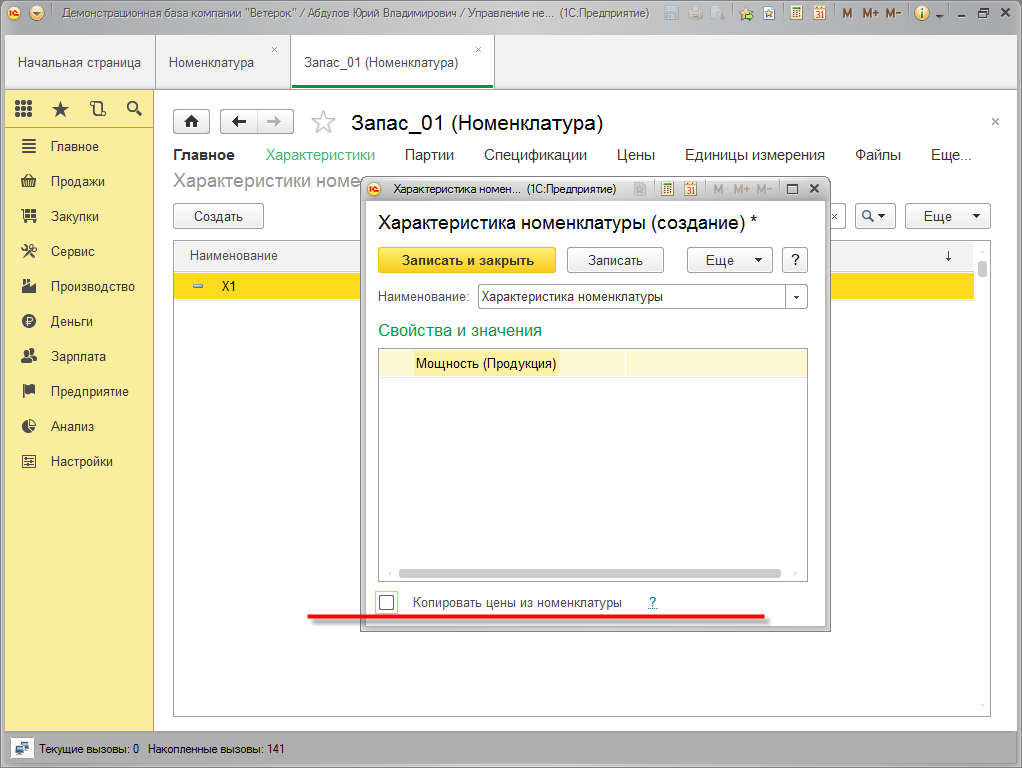Open calculator icon in the main title bar

pyautogui.click(x=796, y=13)
